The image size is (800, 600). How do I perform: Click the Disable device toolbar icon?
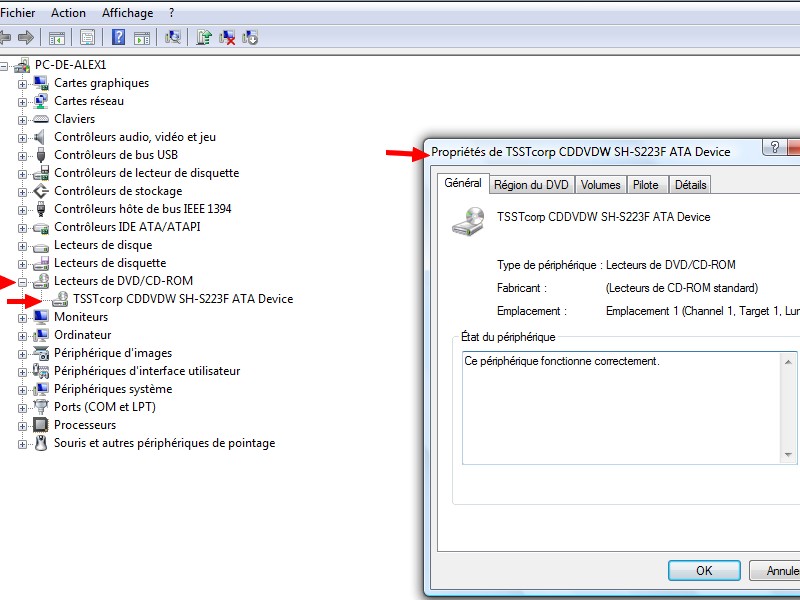coord(250,37)
